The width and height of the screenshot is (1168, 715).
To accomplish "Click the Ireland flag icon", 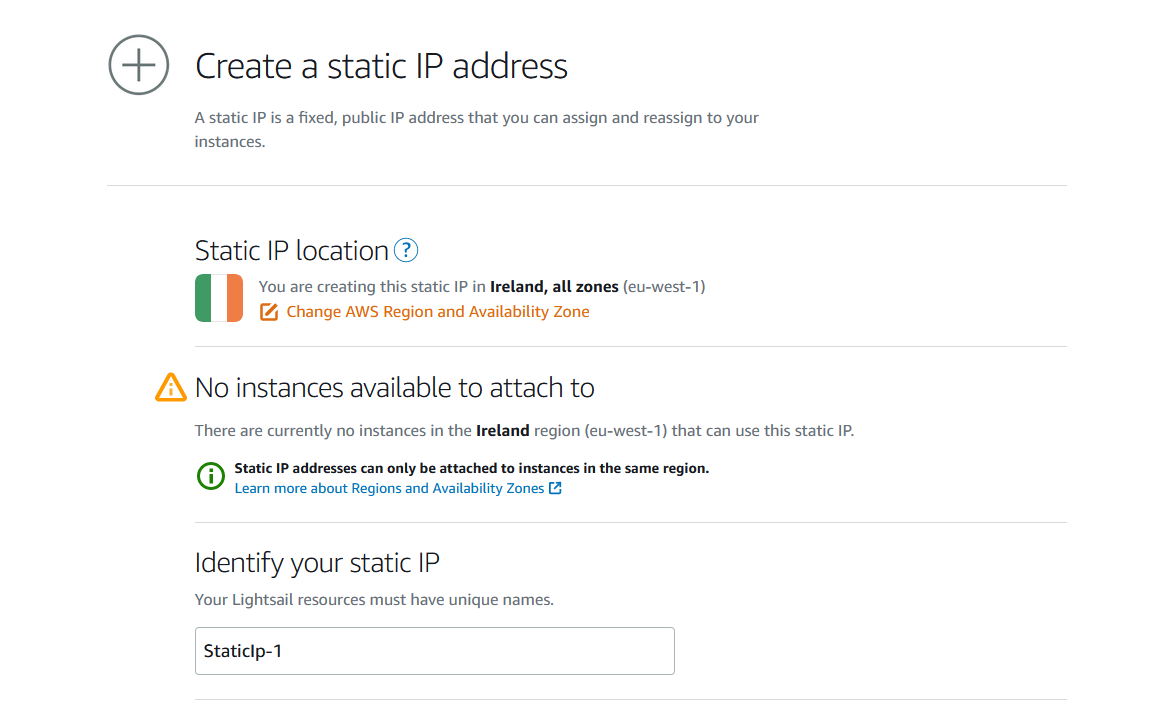I will 219,298.
